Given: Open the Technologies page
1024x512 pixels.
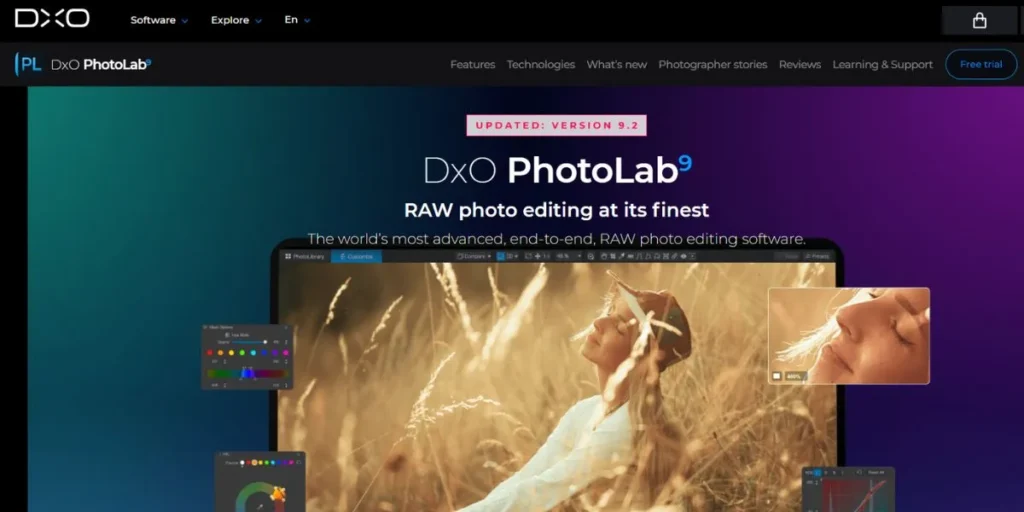Looking at the screenshot, I should (541, 65).
